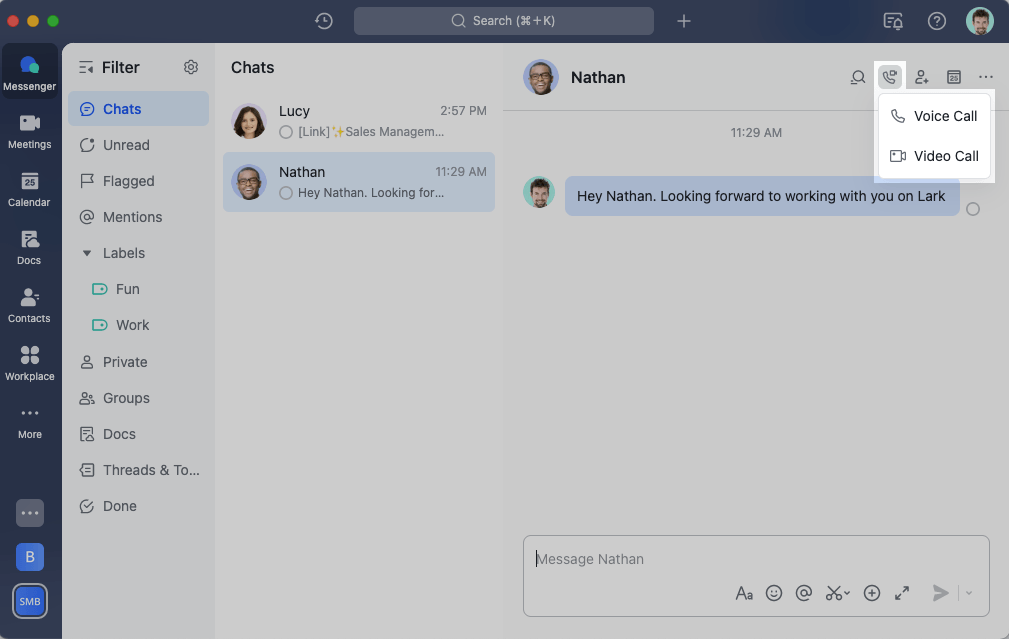Open the Workplace panel

[29, 361]
